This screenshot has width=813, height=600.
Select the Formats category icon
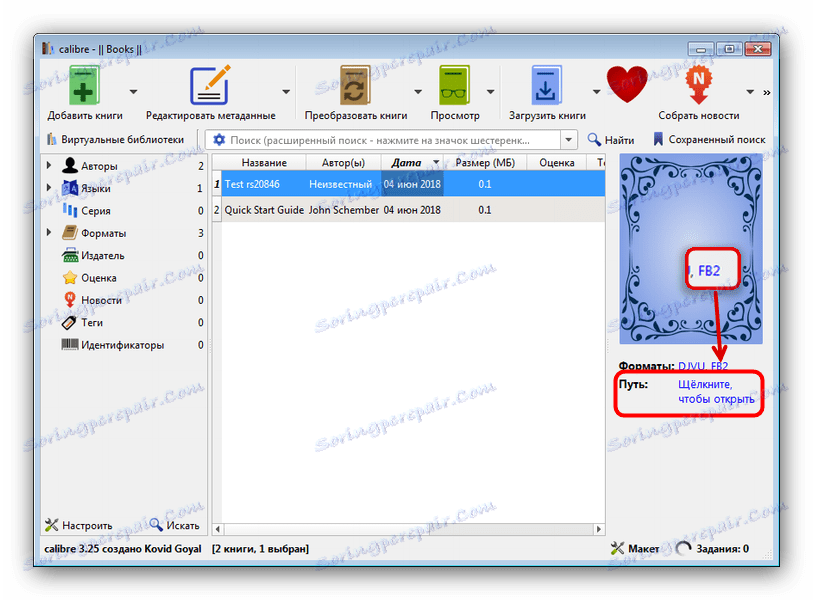click(69, 233)
